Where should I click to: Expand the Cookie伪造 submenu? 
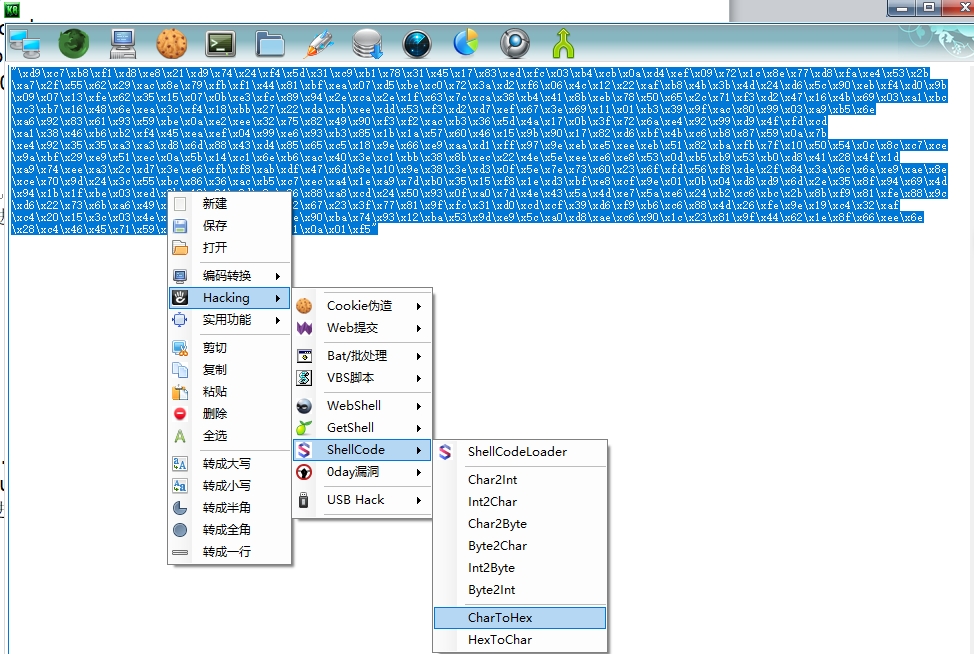pos(361,306)
